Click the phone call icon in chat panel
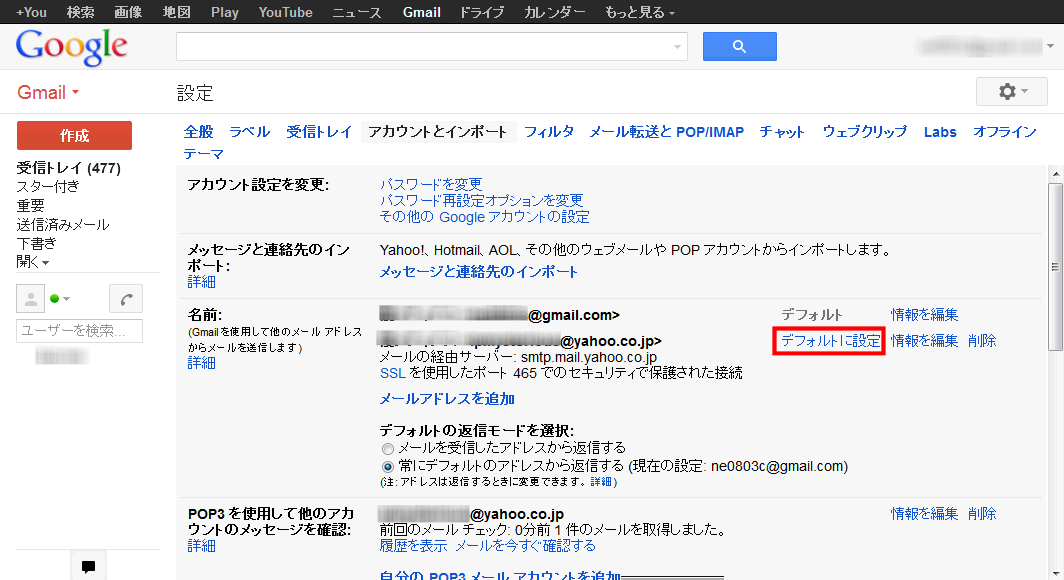 click(126, 298)
